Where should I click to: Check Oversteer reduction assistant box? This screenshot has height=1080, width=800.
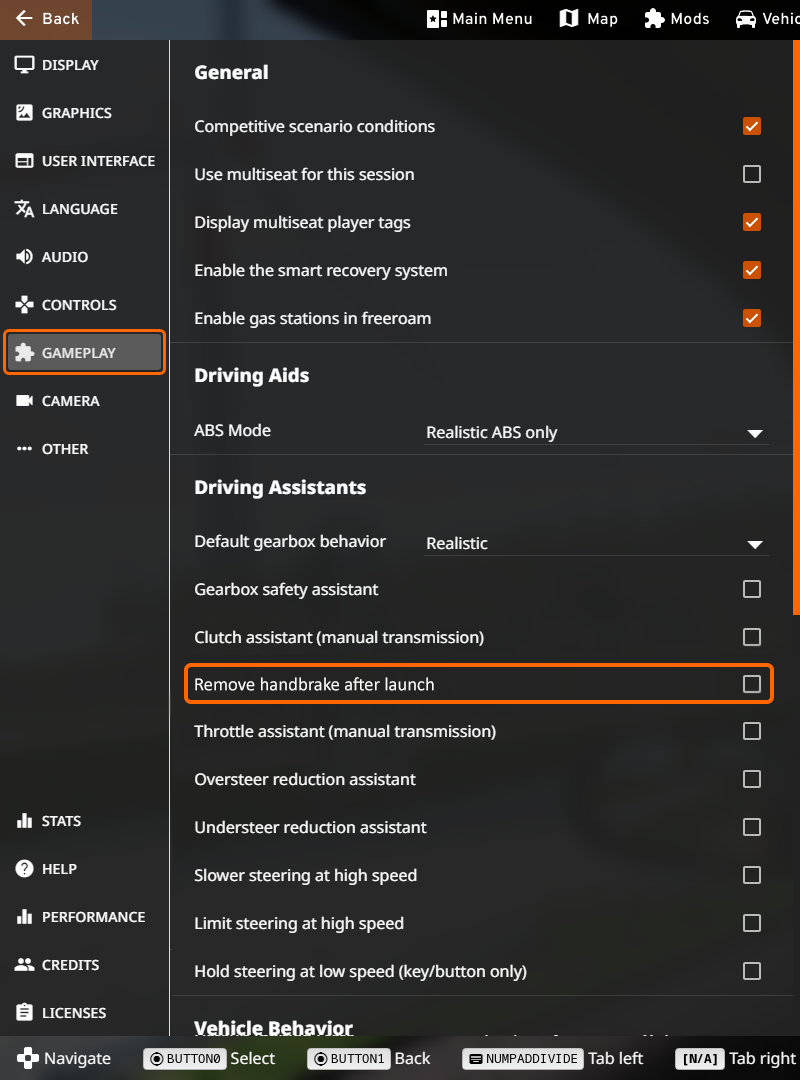752,779
